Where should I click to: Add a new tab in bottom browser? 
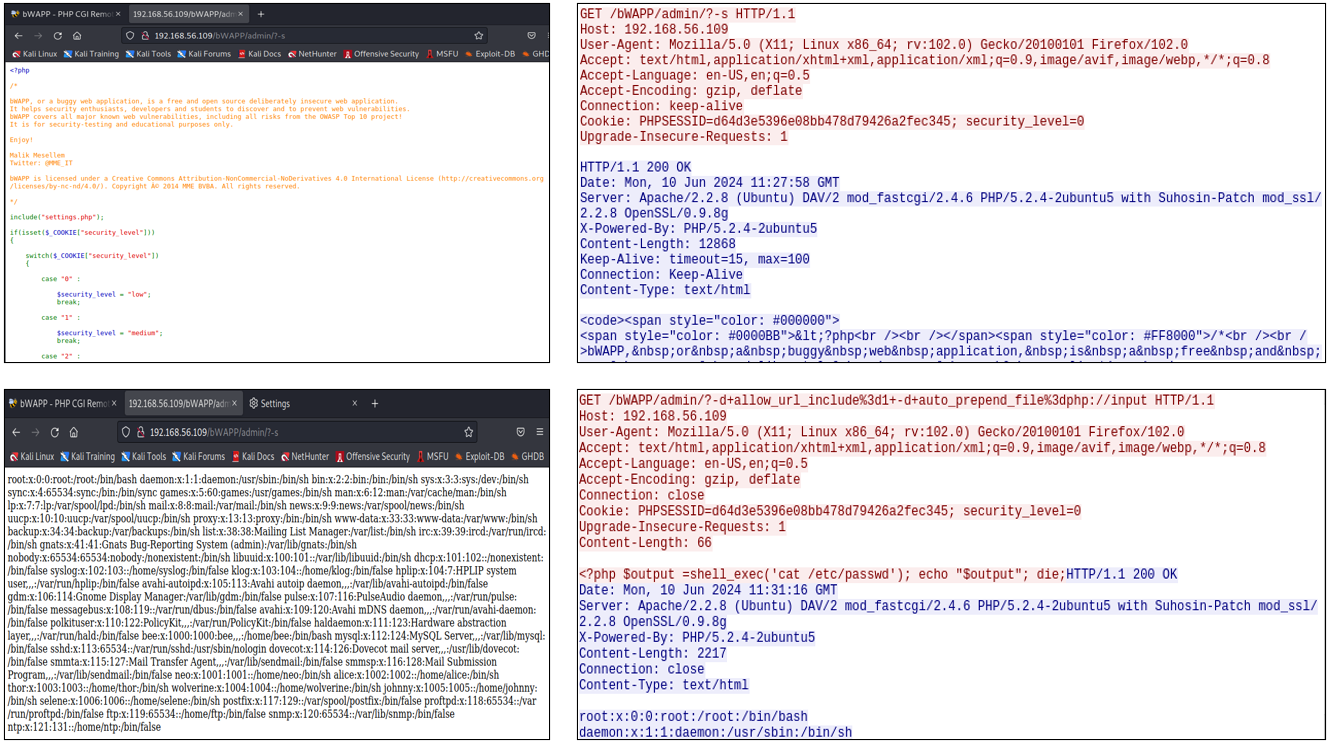(375, 404)
